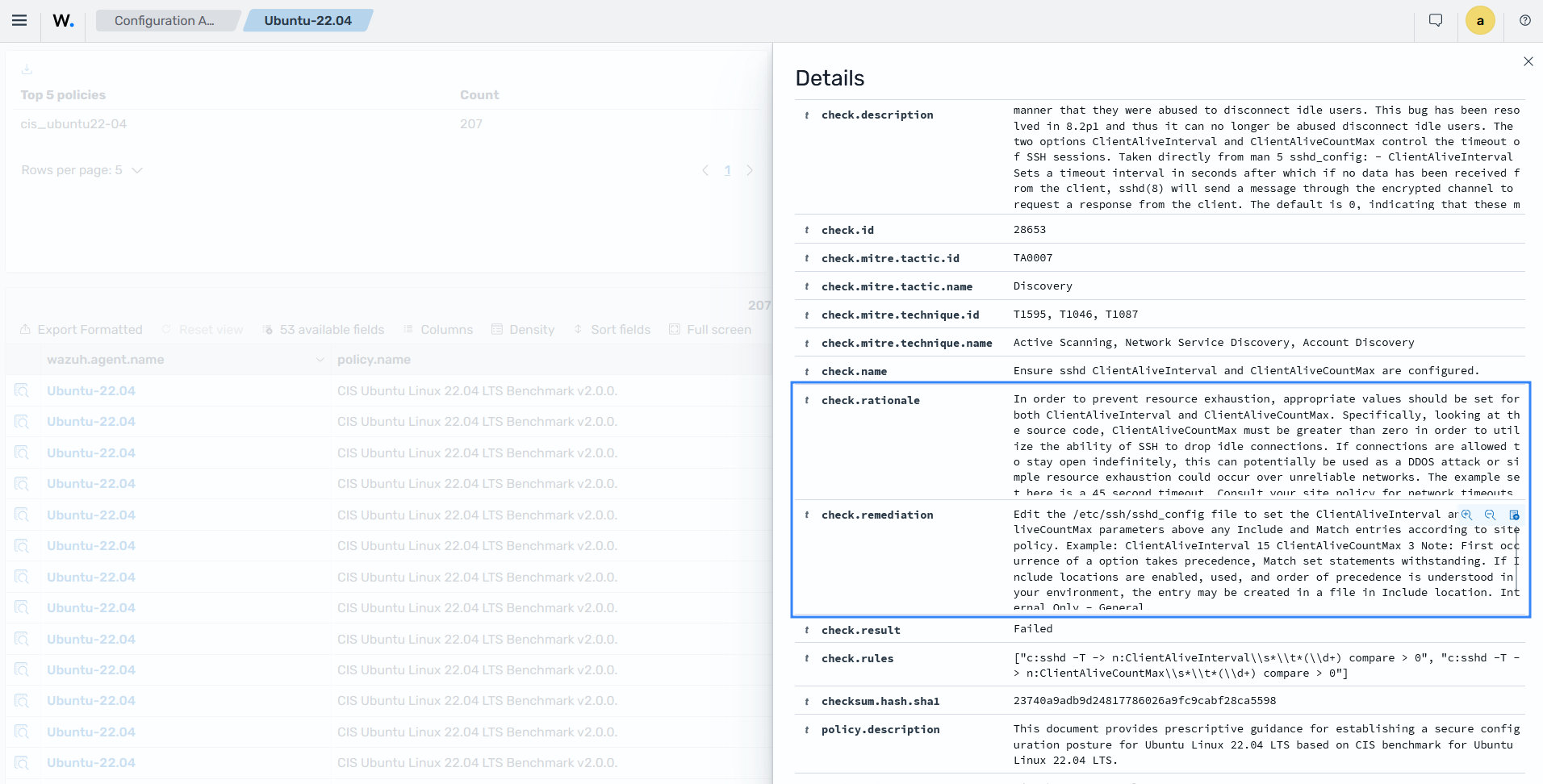The image size is (1543, 784).
Task: Download the Top 5 policies table
Action: 27,69
